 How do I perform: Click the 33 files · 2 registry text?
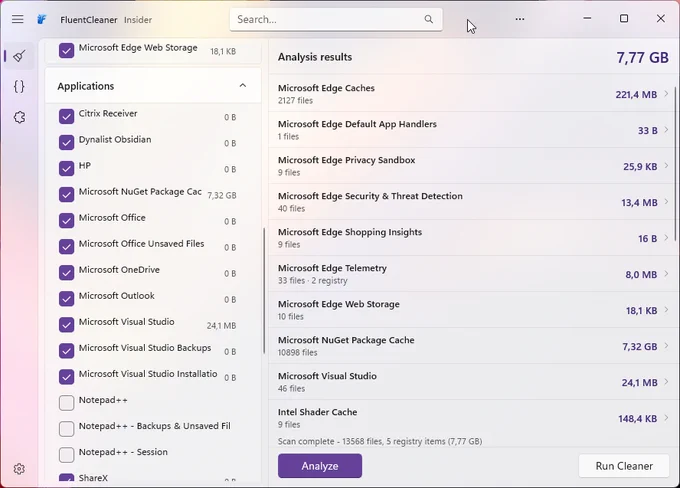click(313, 280)
